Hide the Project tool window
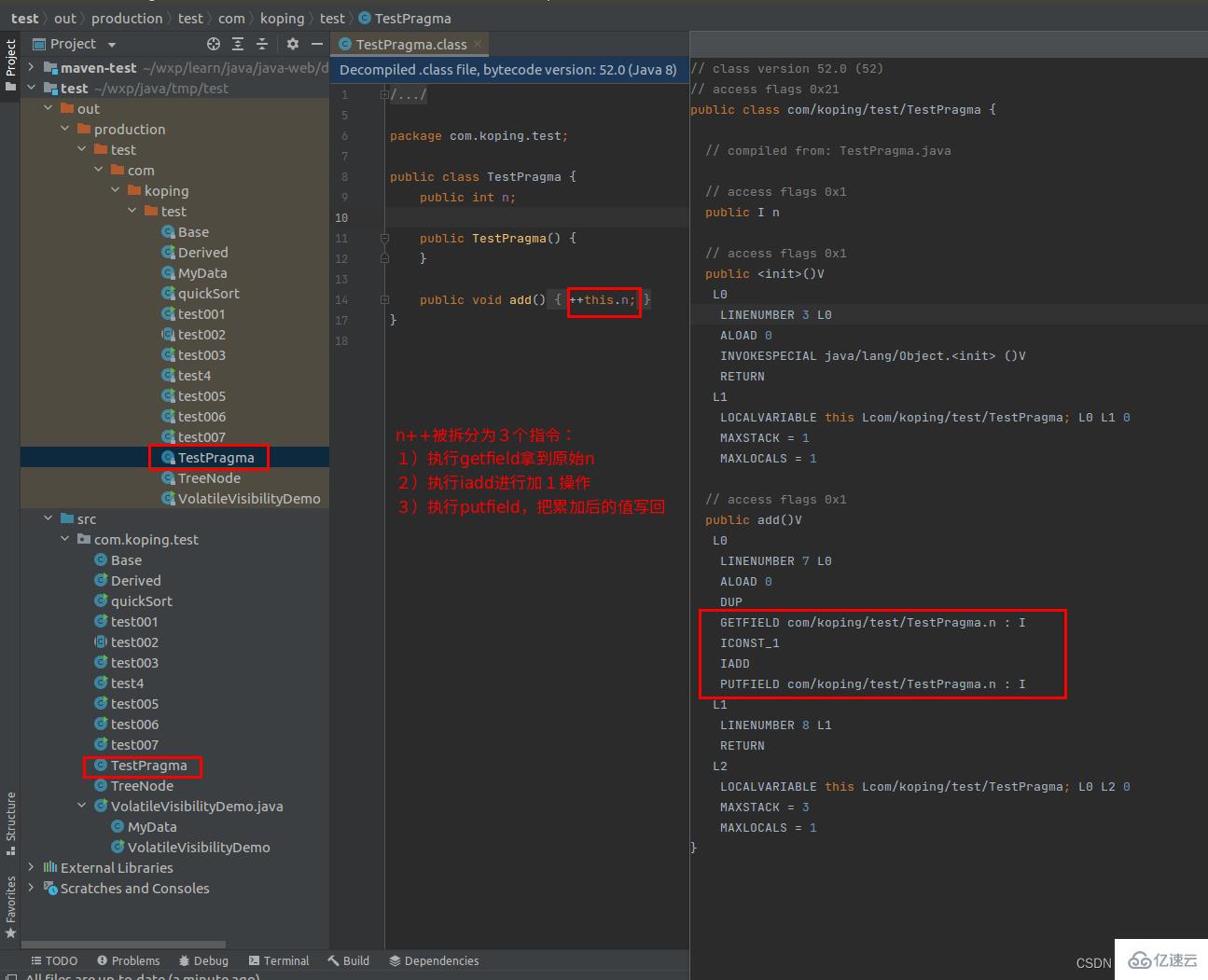The height and width of the screenshot is (980, 1208). (x=316, y=43)
